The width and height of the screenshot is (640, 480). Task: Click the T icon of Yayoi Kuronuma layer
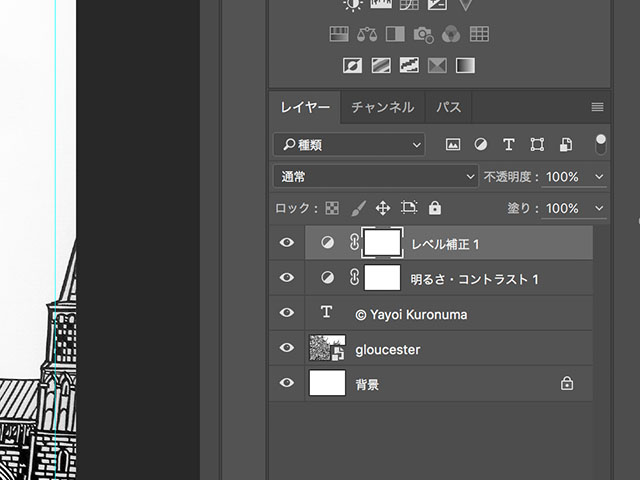(326, 312)
